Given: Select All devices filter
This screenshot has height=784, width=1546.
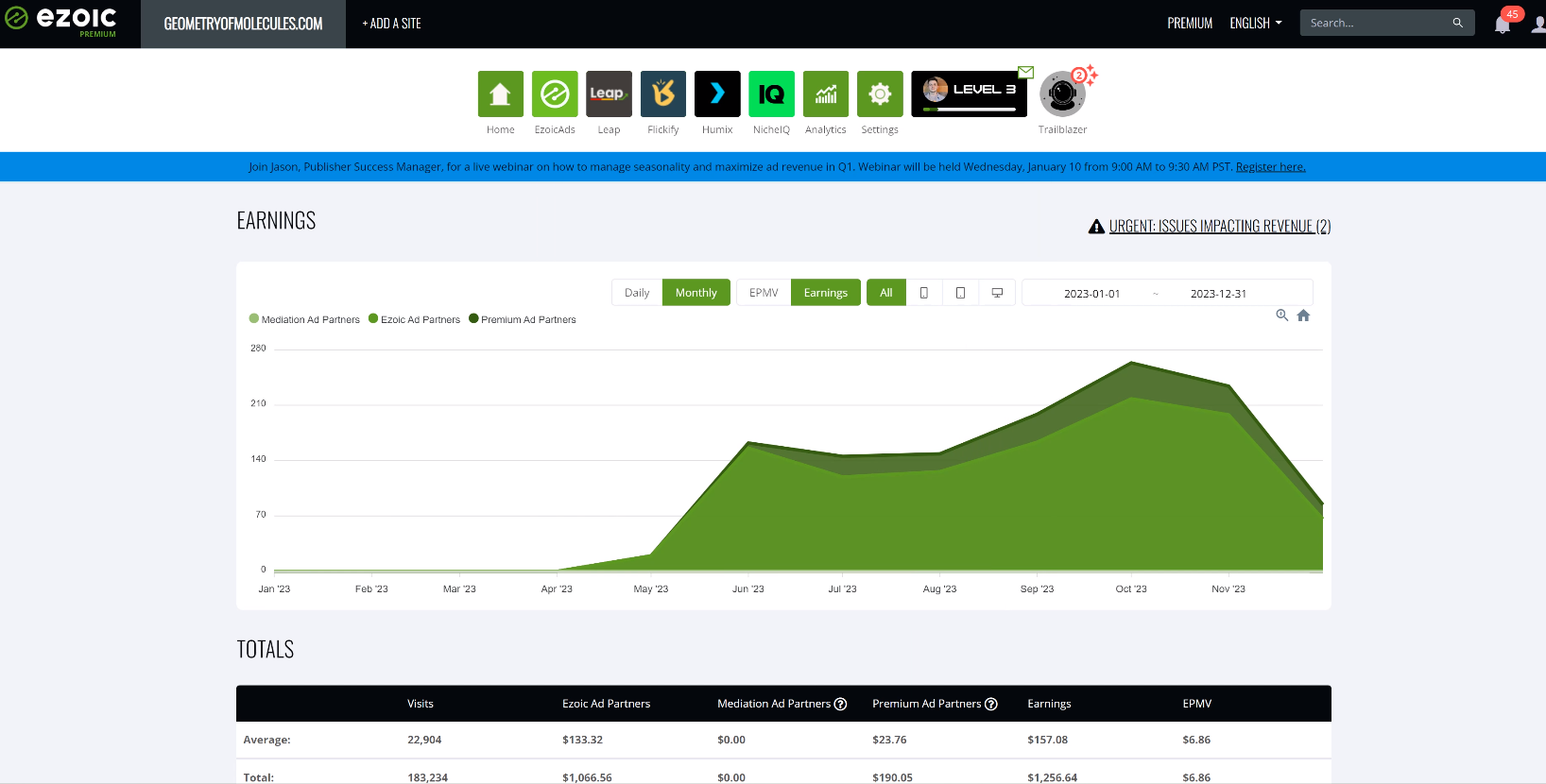Looking at the screenshot, I should (x=886, y=293).
